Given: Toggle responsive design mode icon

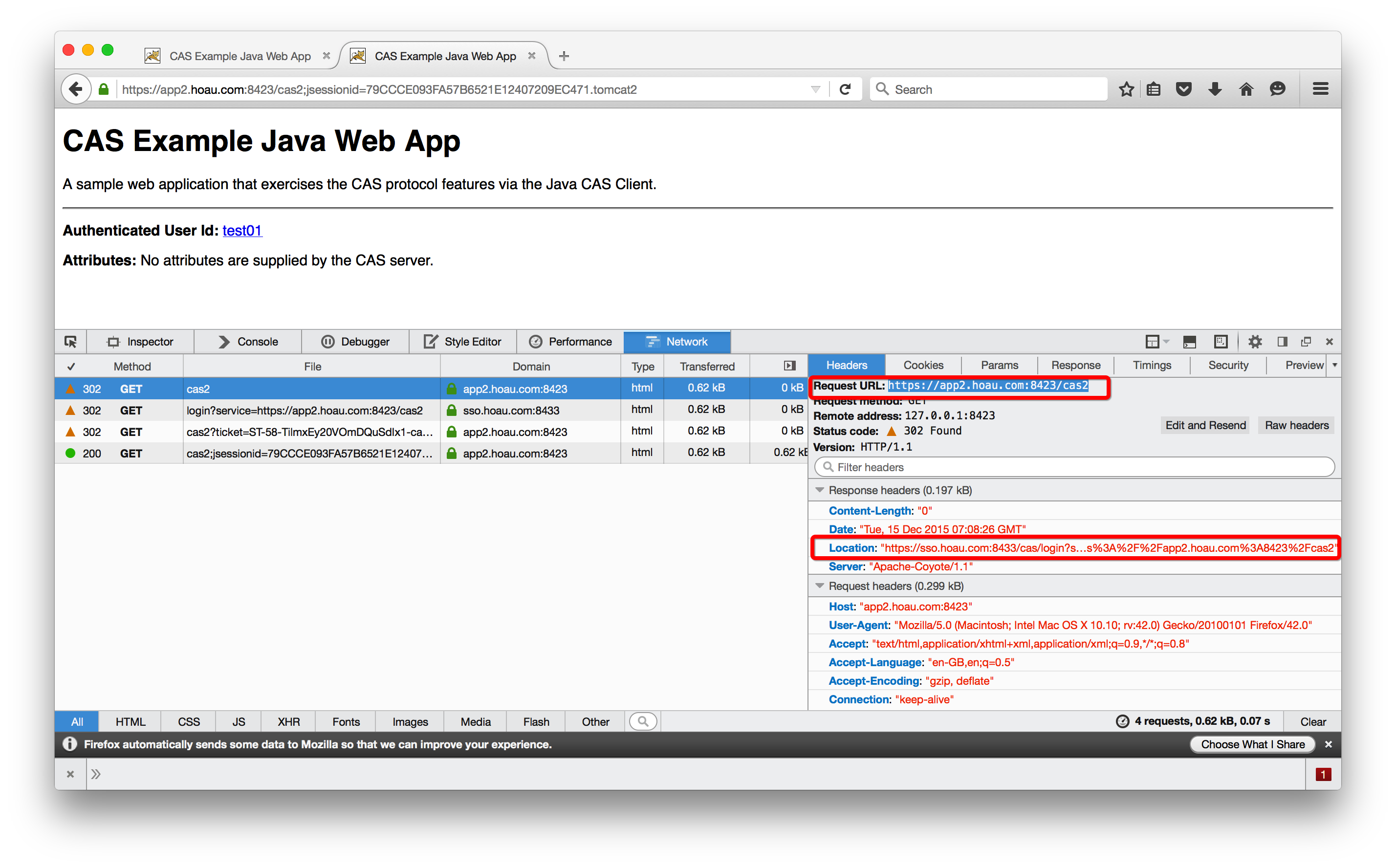Looking at the screenshot, I should click(1221, 342).
